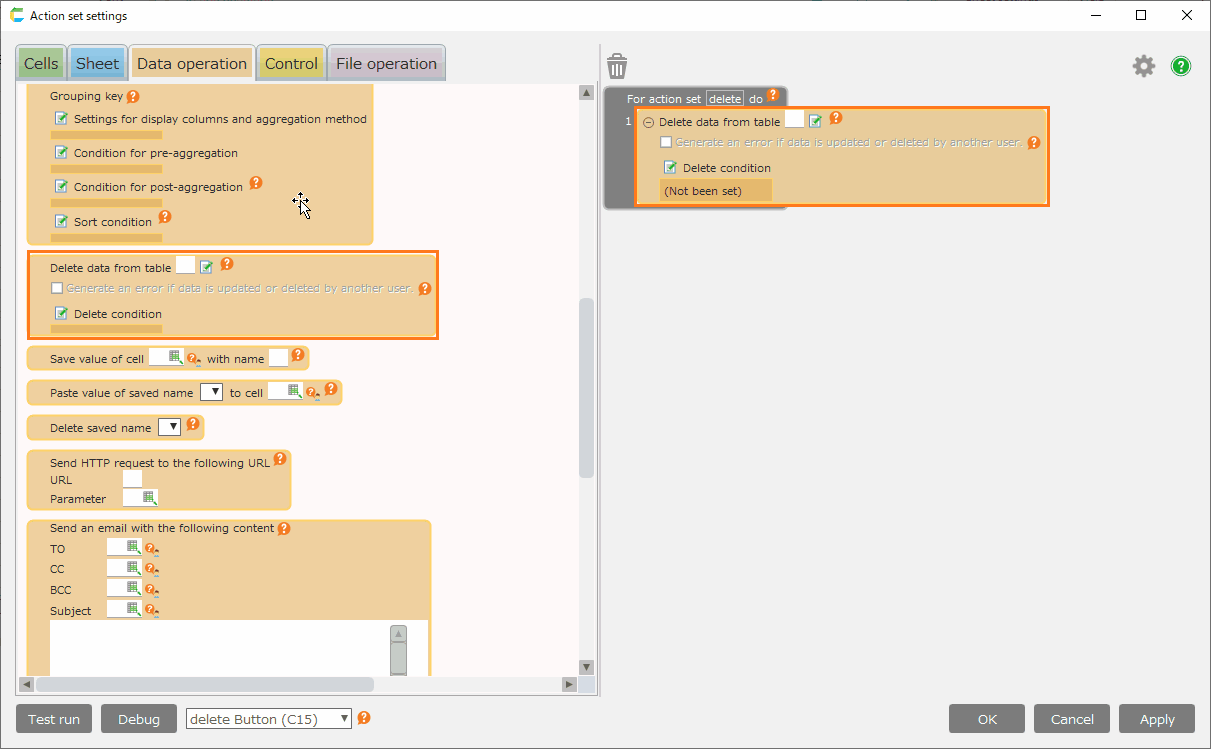Image resolution: width=1211 pixels, height=749 pixels.
Task: Click cell picker icon in Save value of cell
Action: click(175, 357)
